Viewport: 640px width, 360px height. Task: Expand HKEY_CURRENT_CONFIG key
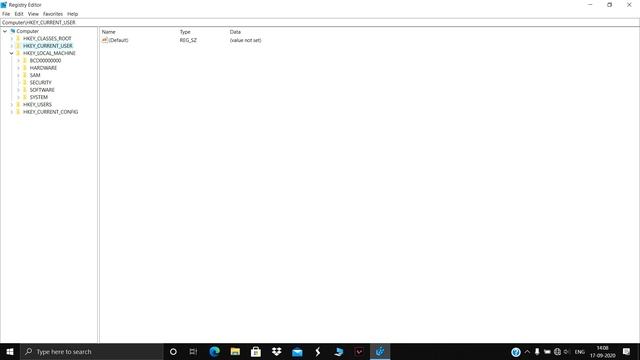11,112
